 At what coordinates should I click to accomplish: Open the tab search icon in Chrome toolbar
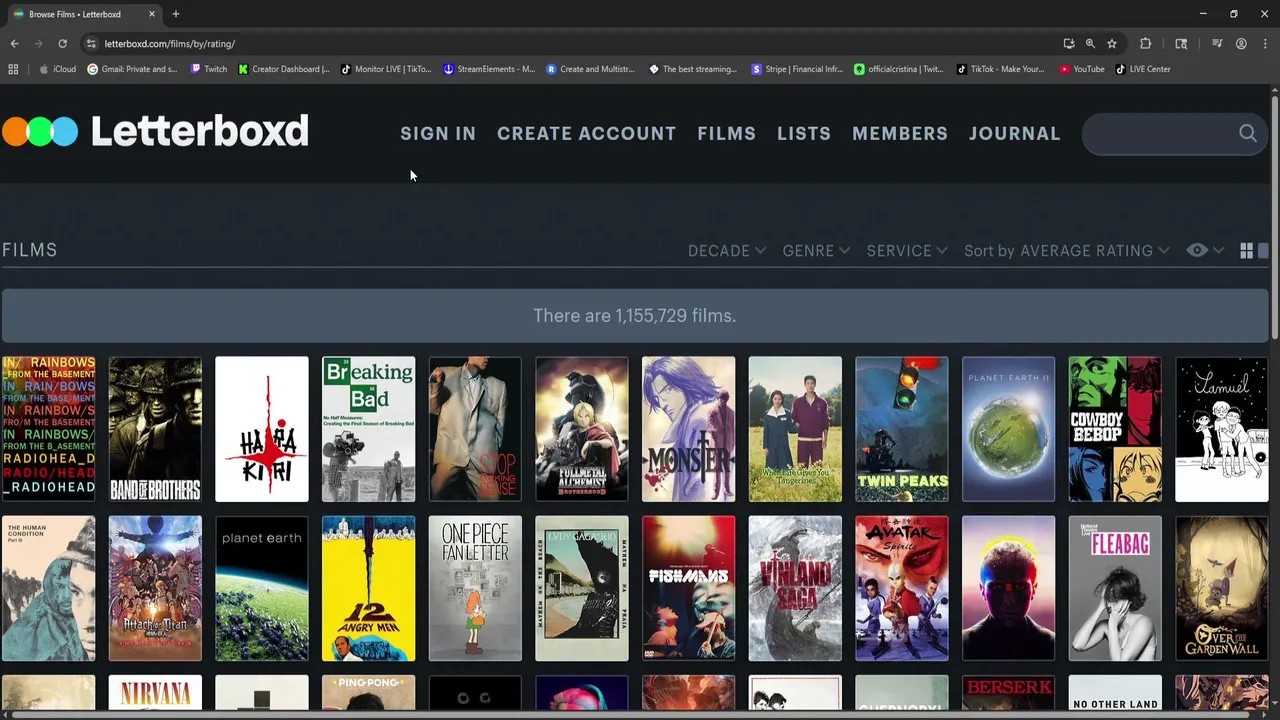(x=1181, y=44)
